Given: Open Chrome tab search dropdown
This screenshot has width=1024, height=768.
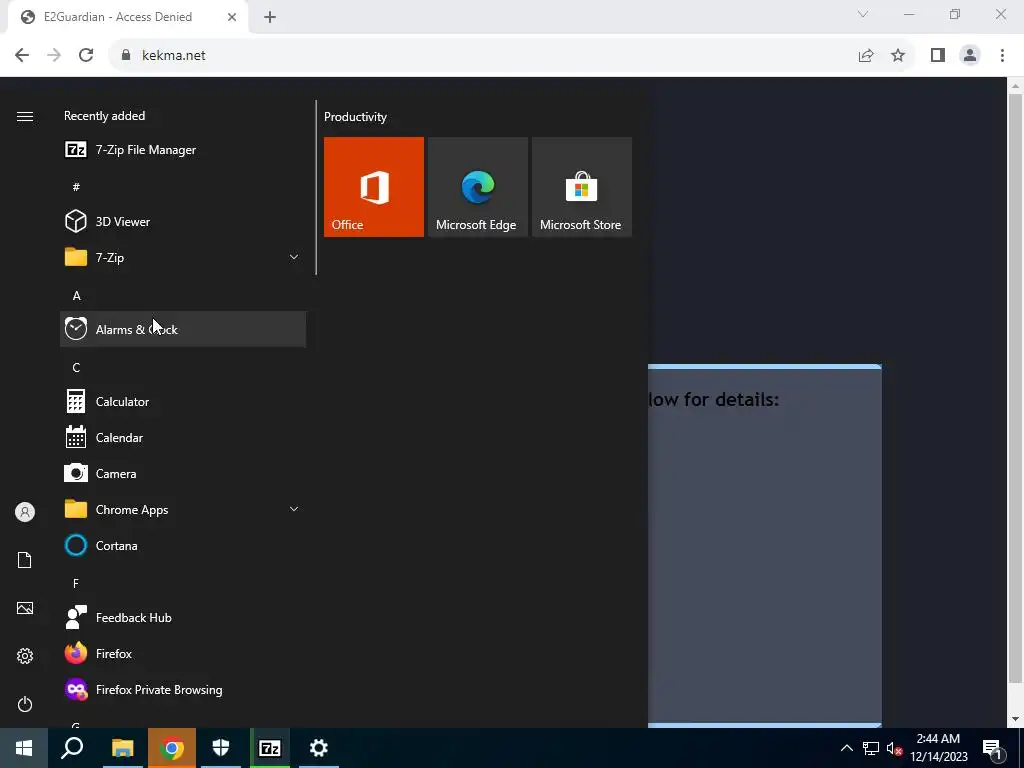Looking at the screenshot, I should pos(863,14).
